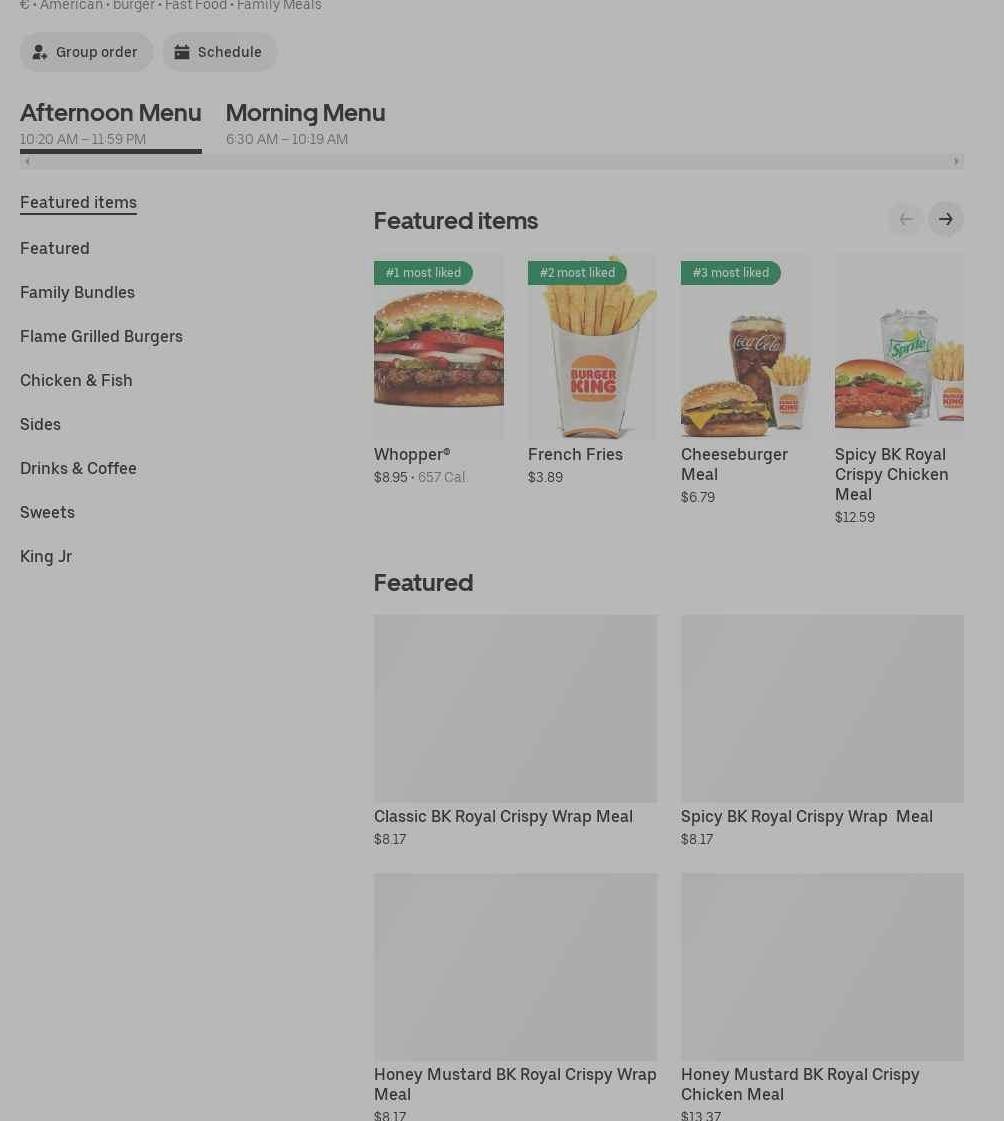Open the Drinks & Coffee section
The height and width of the screenshot is (1121, 1004).
coord(78,468)
